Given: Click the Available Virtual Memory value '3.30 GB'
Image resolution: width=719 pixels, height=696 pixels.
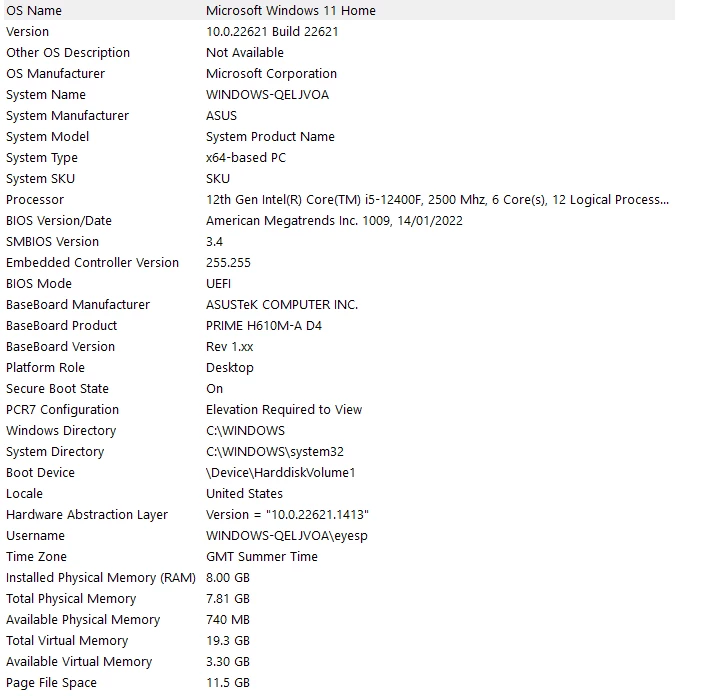Looking at the screenshot, I should click(228, 662).
